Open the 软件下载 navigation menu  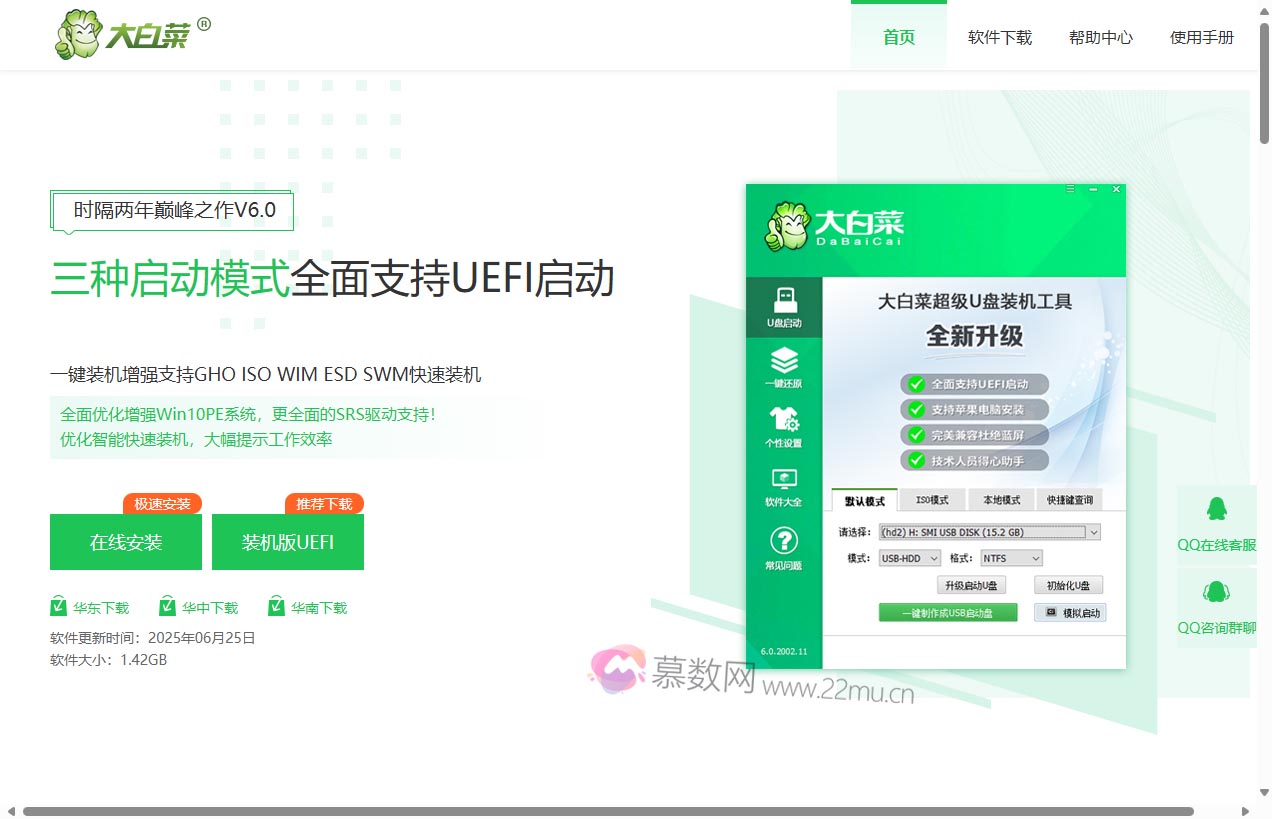[999, 37]
